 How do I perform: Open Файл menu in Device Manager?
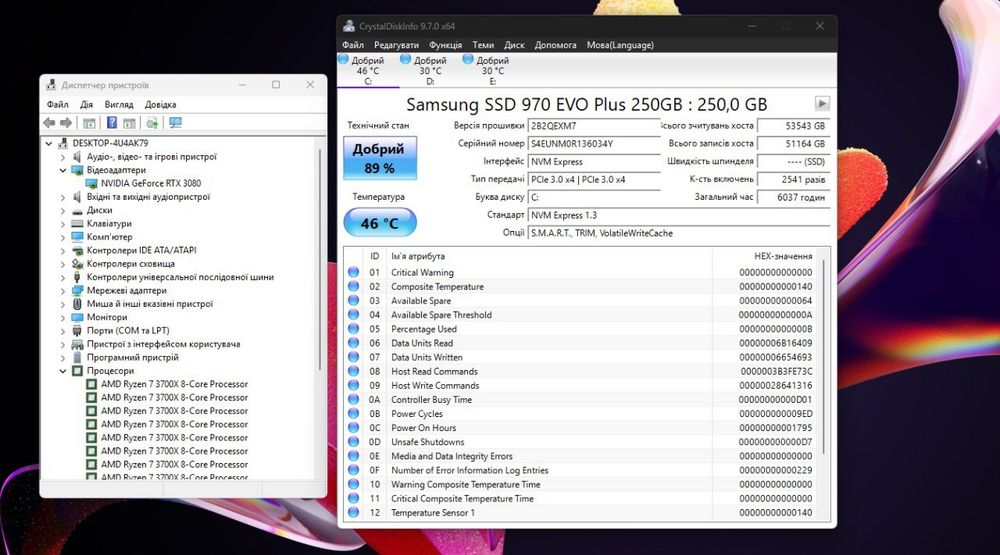(x=57, y=104)
